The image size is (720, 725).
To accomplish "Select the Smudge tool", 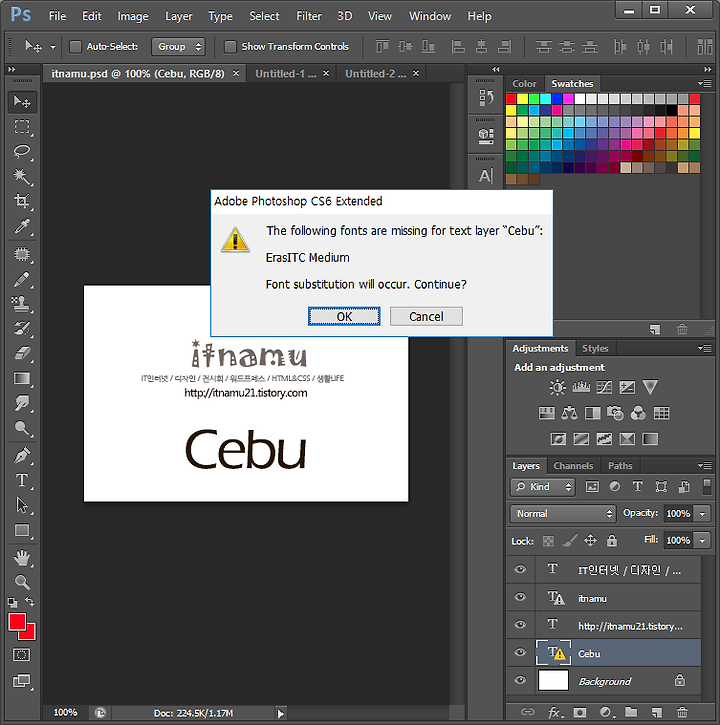I will coord(22,403).
